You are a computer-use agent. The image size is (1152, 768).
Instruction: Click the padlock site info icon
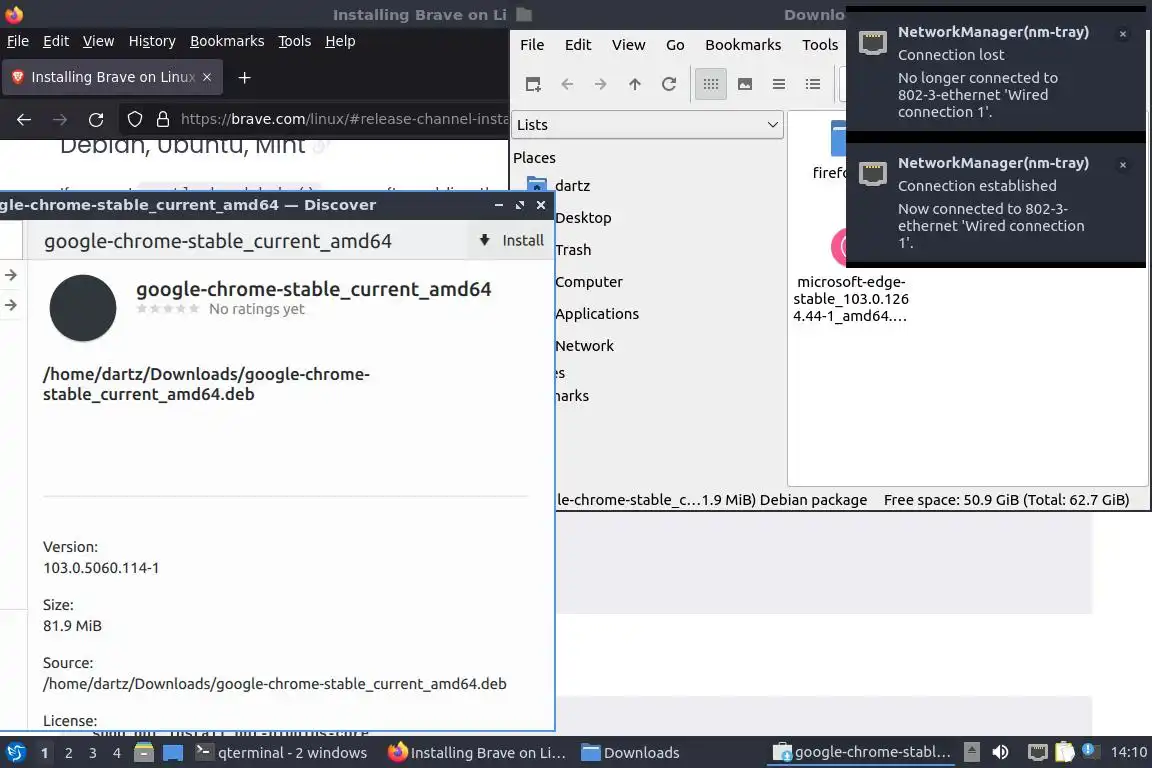163,119
